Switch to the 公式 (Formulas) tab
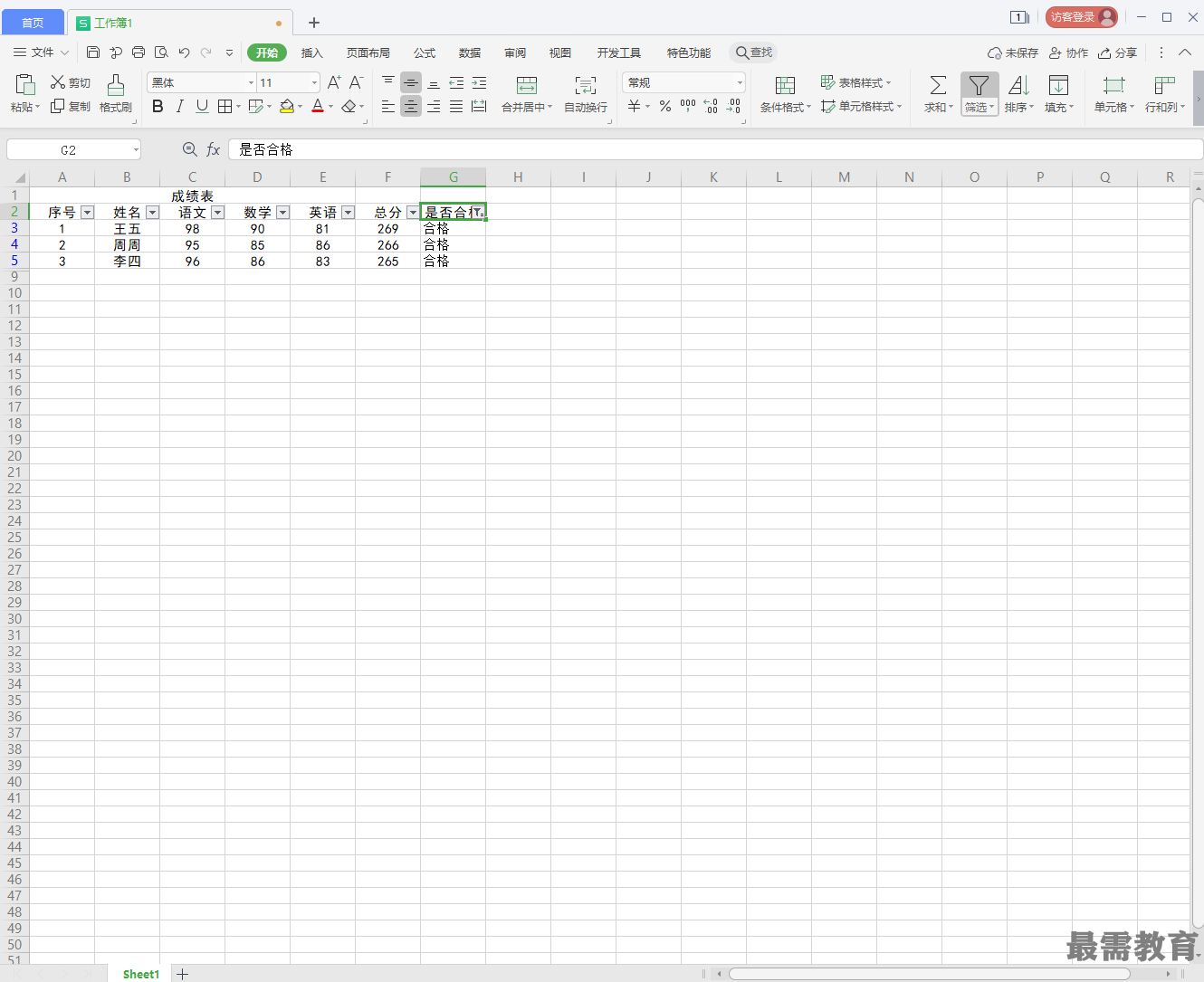1204x982 pixels. coord(425,52)
